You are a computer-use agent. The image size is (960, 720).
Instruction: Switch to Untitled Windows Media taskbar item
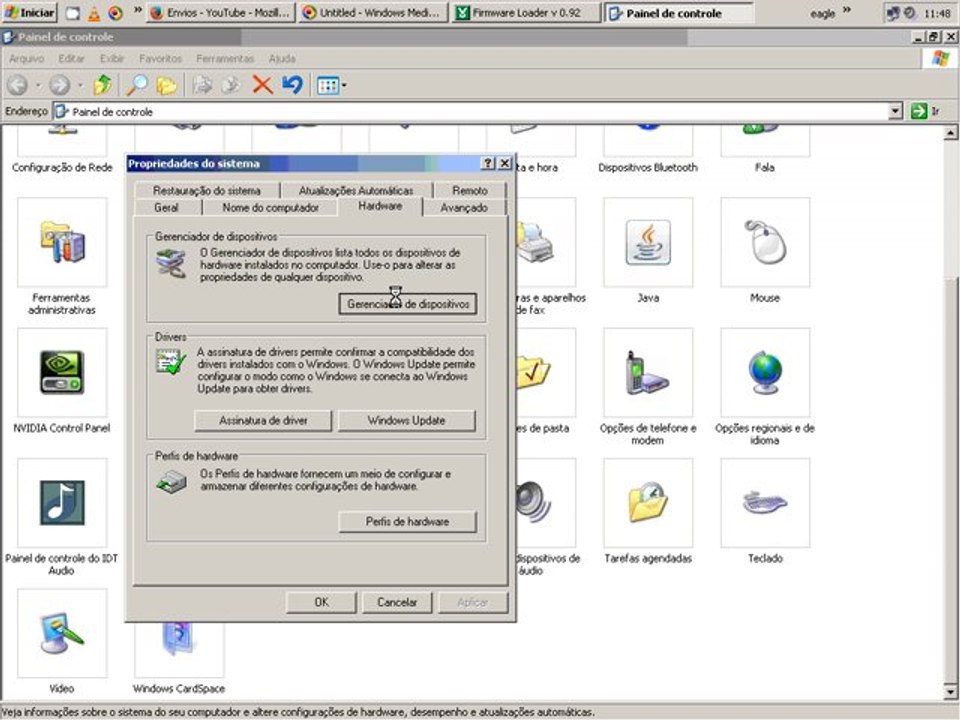373,12
